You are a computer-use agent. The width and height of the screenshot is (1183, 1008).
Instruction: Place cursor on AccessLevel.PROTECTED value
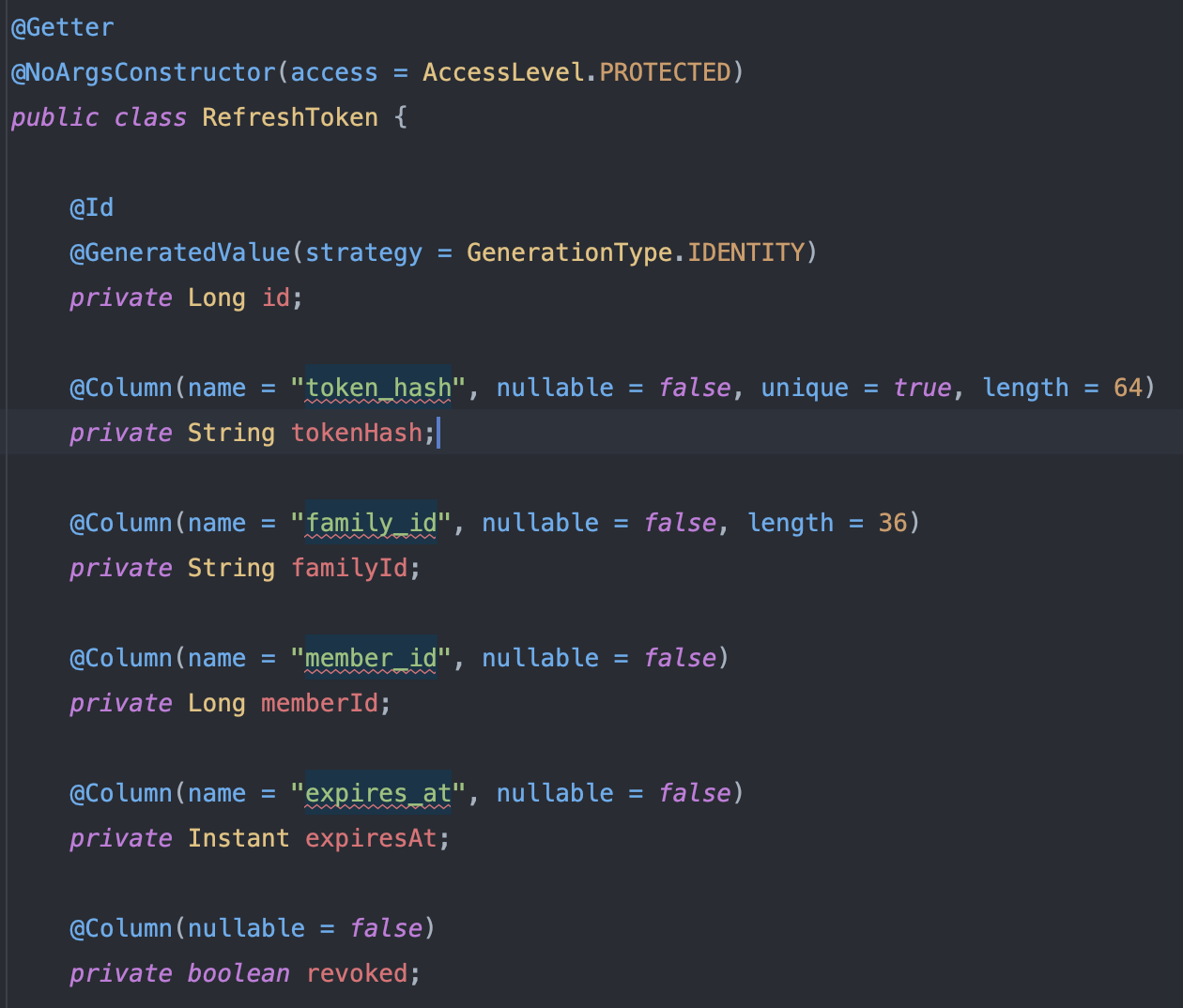coord(576,72)
